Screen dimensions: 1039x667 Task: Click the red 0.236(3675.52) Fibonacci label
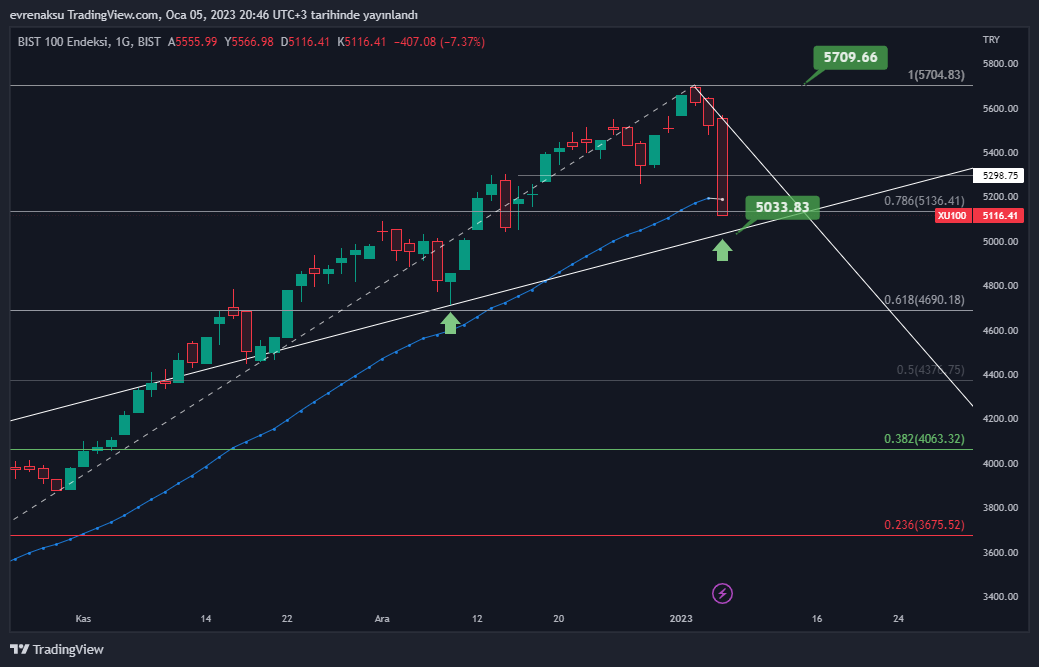(924, 525)
